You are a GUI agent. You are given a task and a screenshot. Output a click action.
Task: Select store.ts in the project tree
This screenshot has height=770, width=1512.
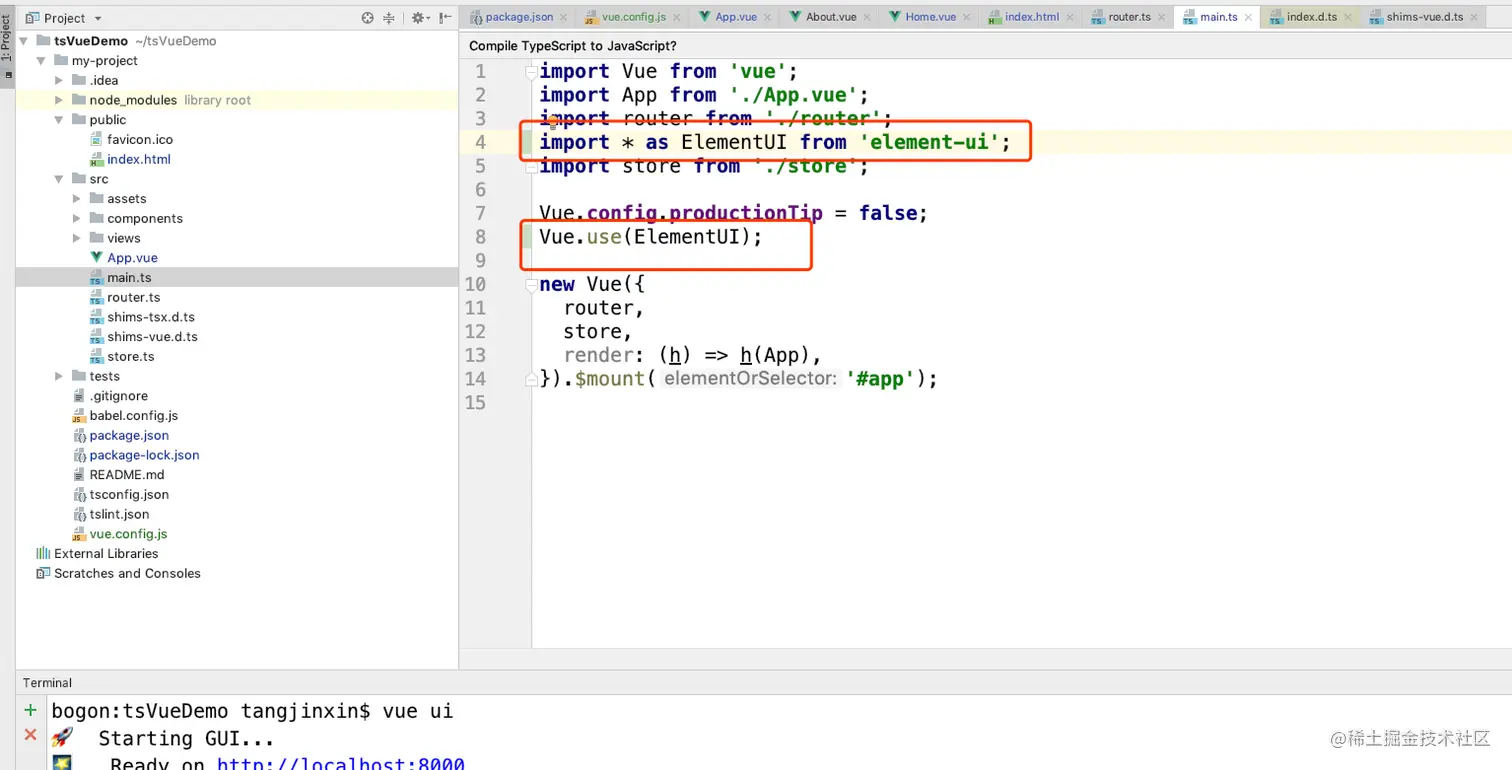click(131, 356)
